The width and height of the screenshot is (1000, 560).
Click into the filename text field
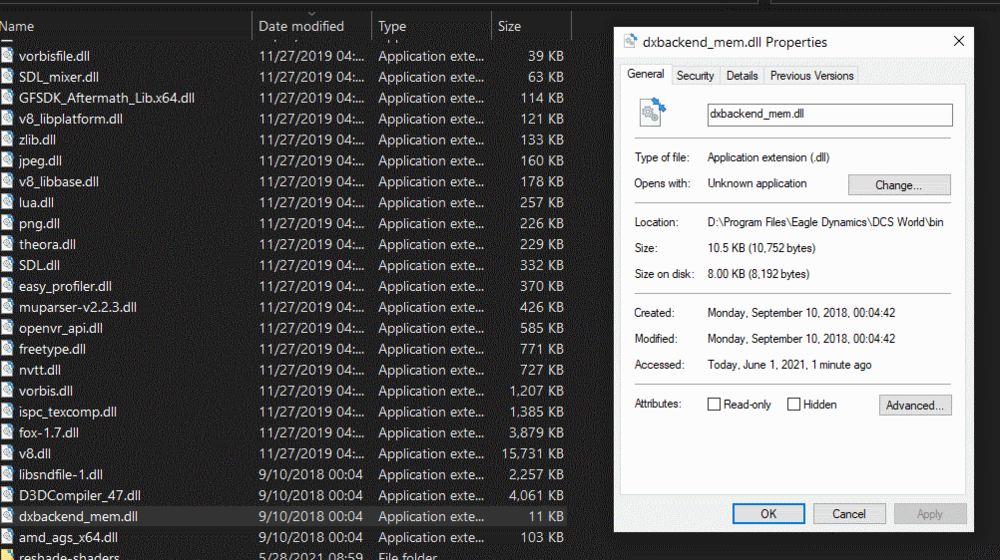[829, 114]
